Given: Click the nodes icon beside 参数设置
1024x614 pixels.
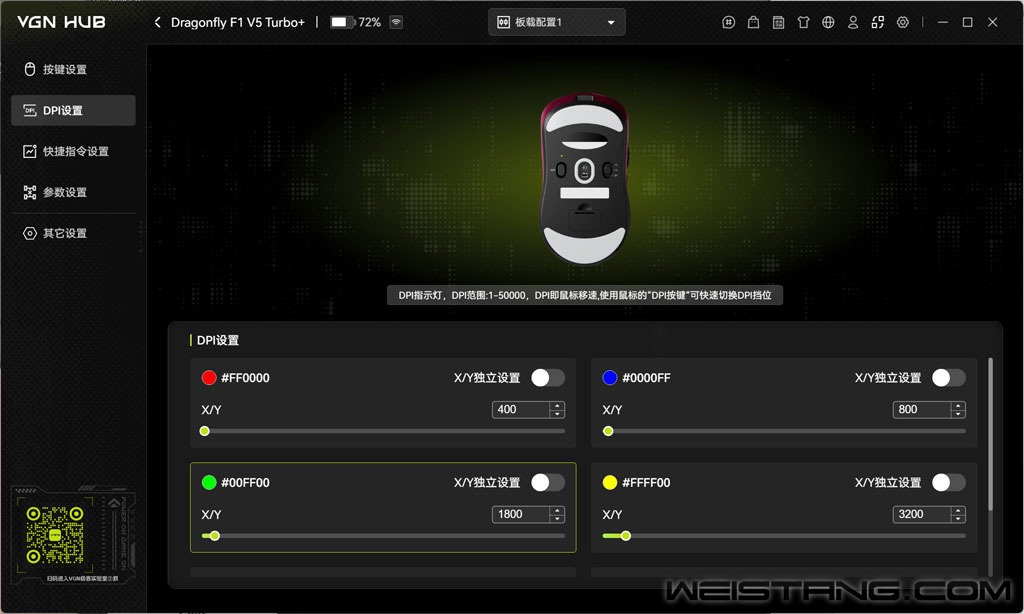Looking at the screenshot, I should [x=29, y=192].
